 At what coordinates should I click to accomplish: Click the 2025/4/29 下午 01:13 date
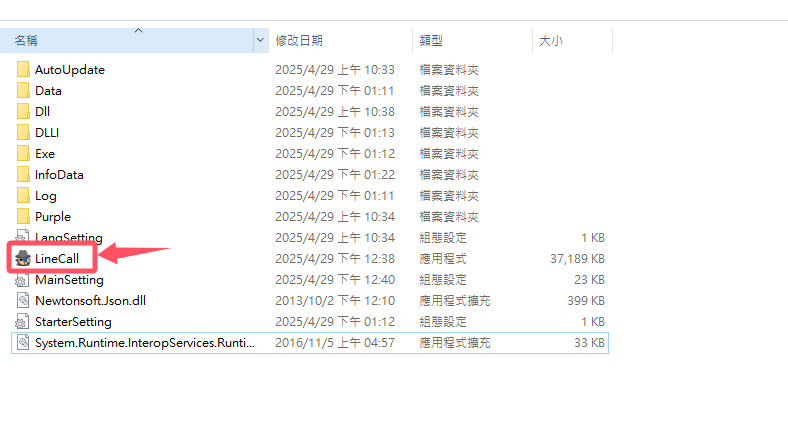click(335, 133)
